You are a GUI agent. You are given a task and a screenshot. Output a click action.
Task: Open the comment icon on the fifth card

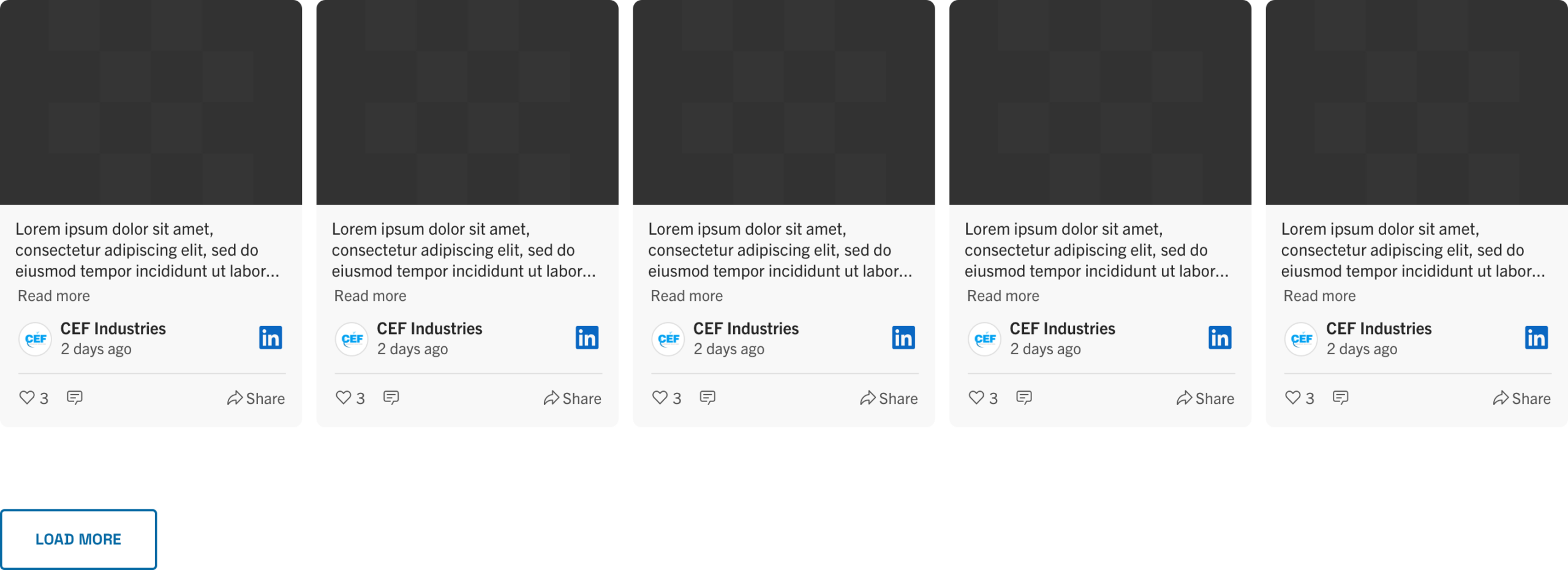tap(1340, 398)
